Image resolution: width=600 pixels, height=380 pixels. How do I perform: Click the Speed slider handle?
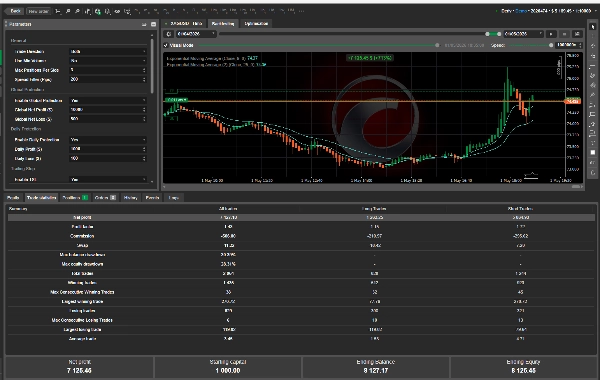click(x=551, y=45)
